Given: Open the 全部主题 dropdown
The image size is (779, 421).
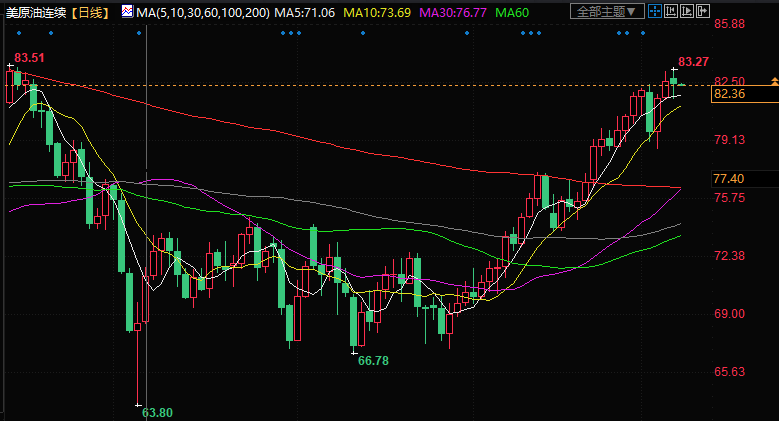Looking at the screenshot, I should coord(609,11).
